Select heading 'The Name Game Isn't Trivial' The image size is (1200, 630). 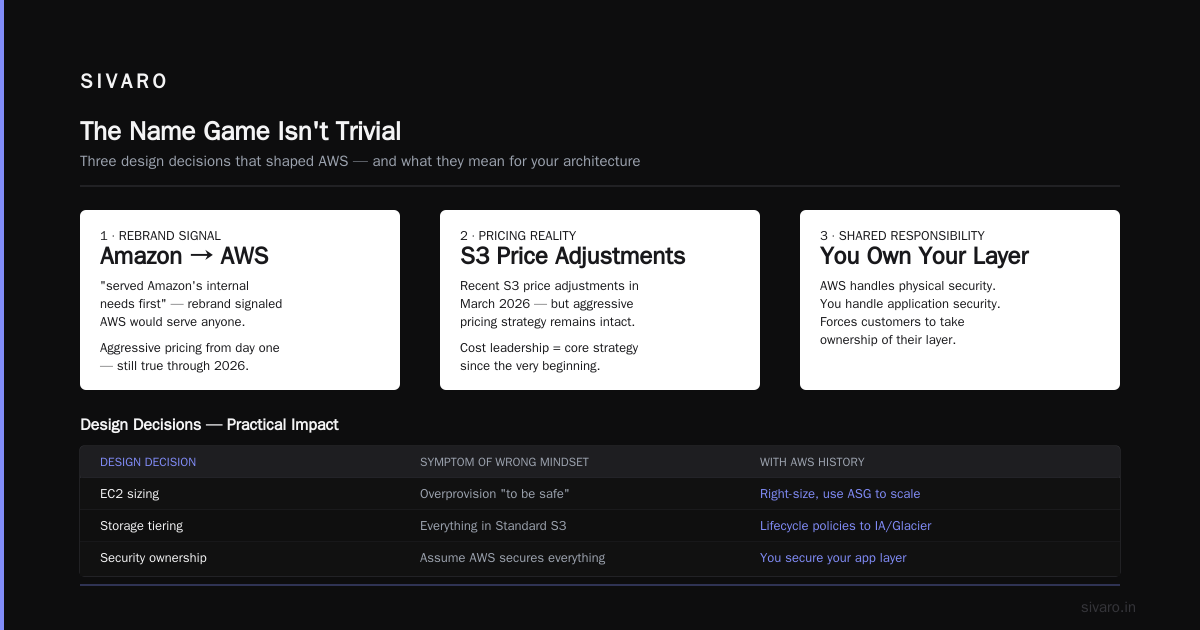pyautogui.click(x=240, y=131)
